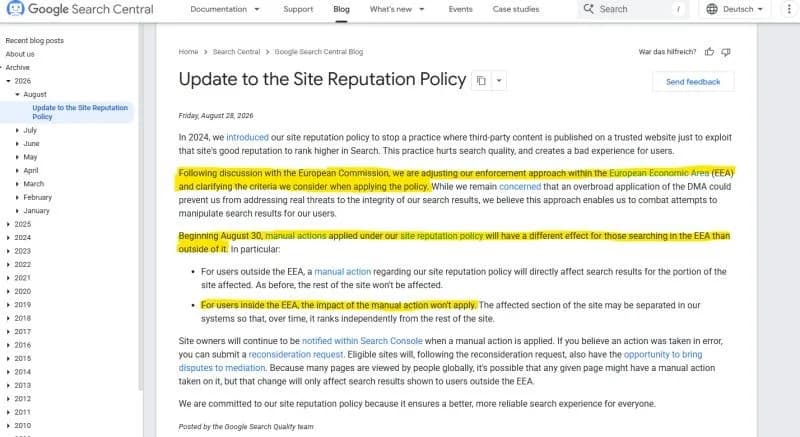Screen dimensions: 800x437
Task: Collapse the August month in sidebar
Action: click(17, 94)
